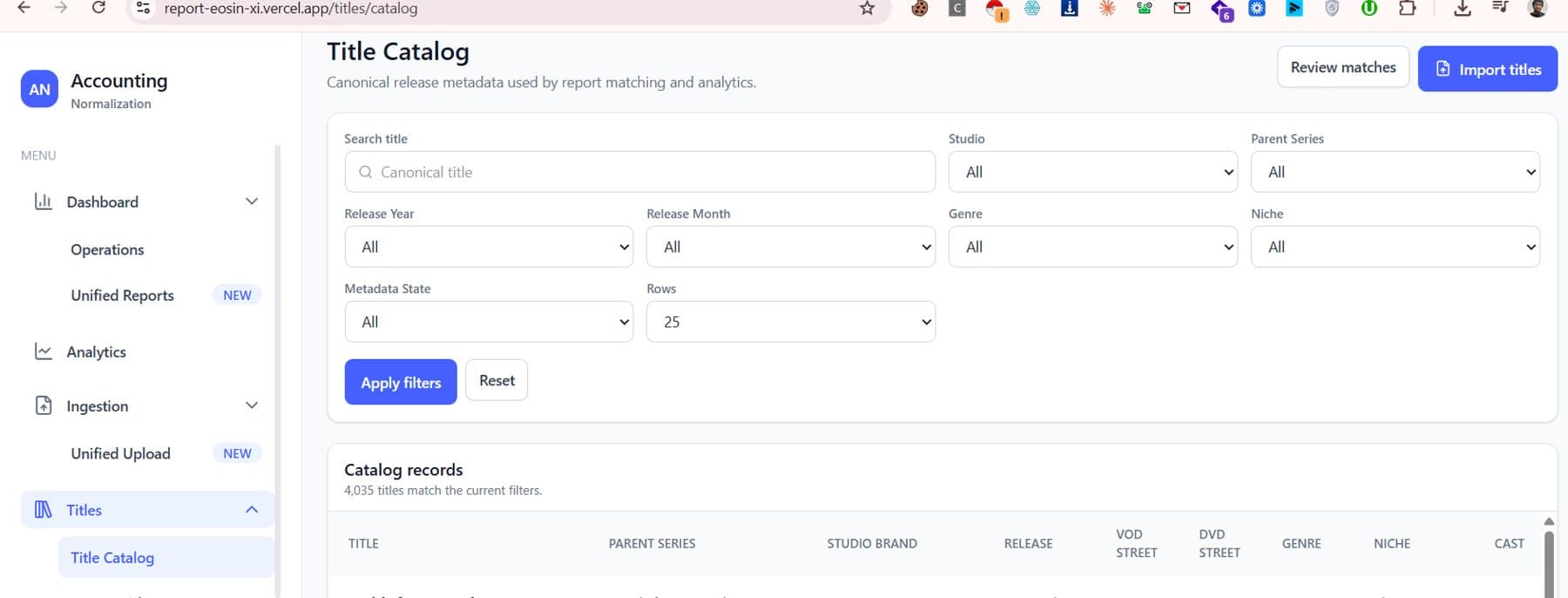Collapse the Dashboard menu chevron

click(252, 201)
